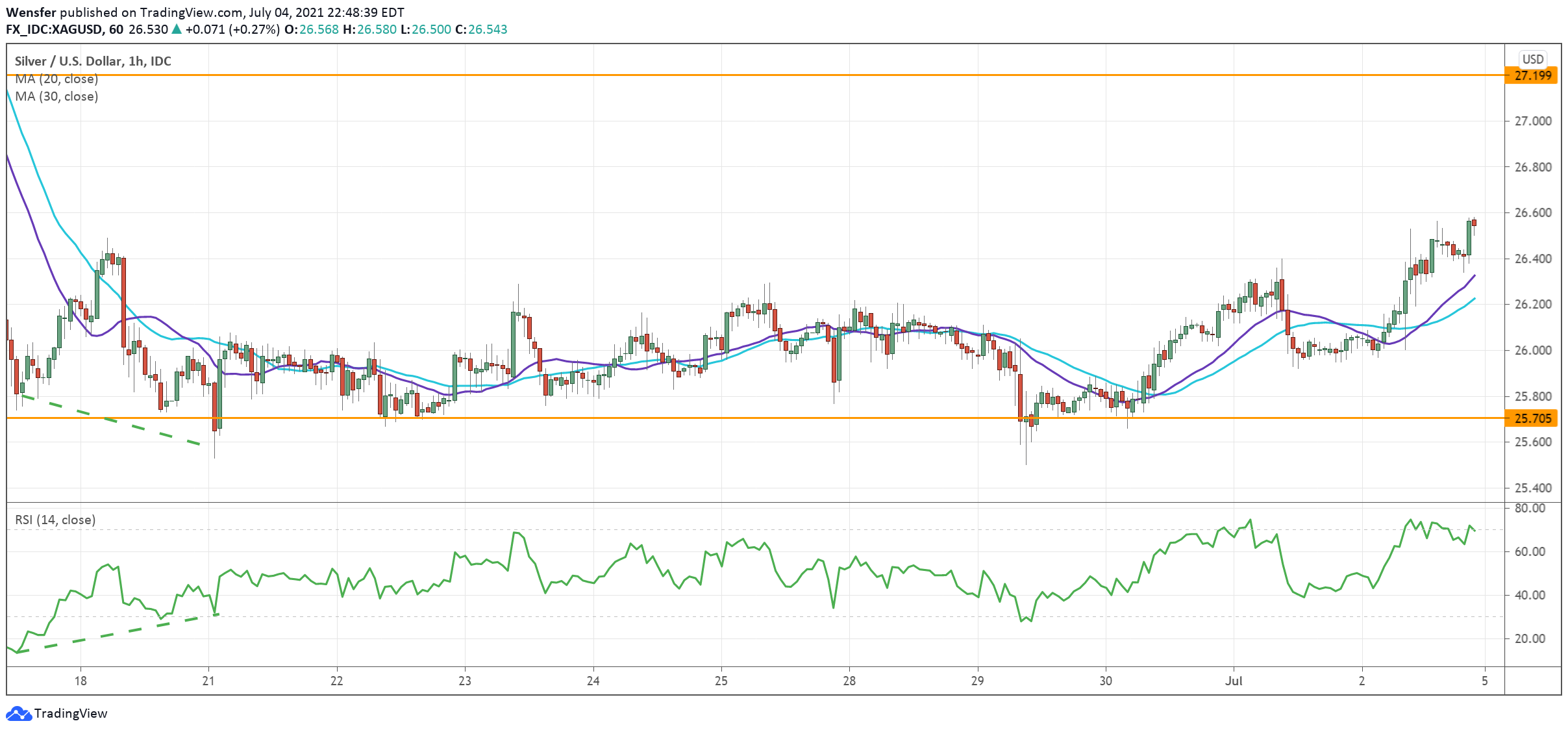Select the RSI (14, close) indicator label
The height and width of the screenshot is (732, 1568).
click(x=55, y=520)
